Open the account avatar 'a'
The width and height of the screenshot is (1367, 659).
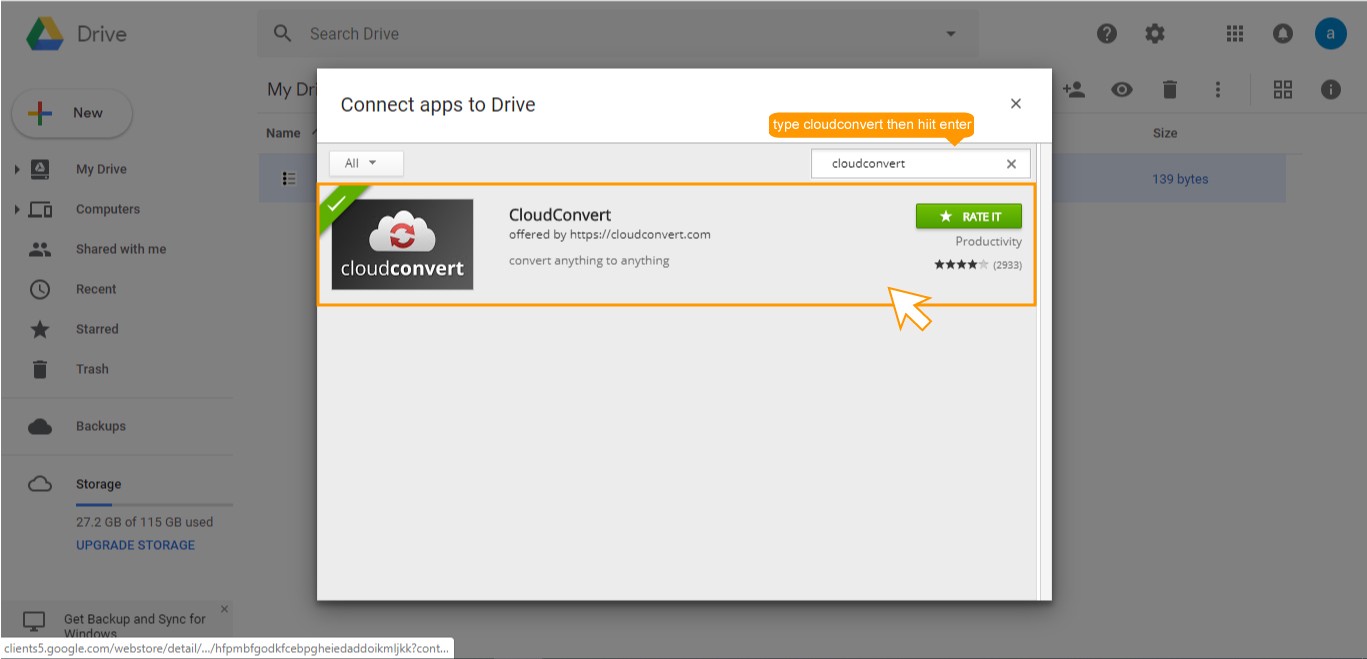(x=1331, y=33)
